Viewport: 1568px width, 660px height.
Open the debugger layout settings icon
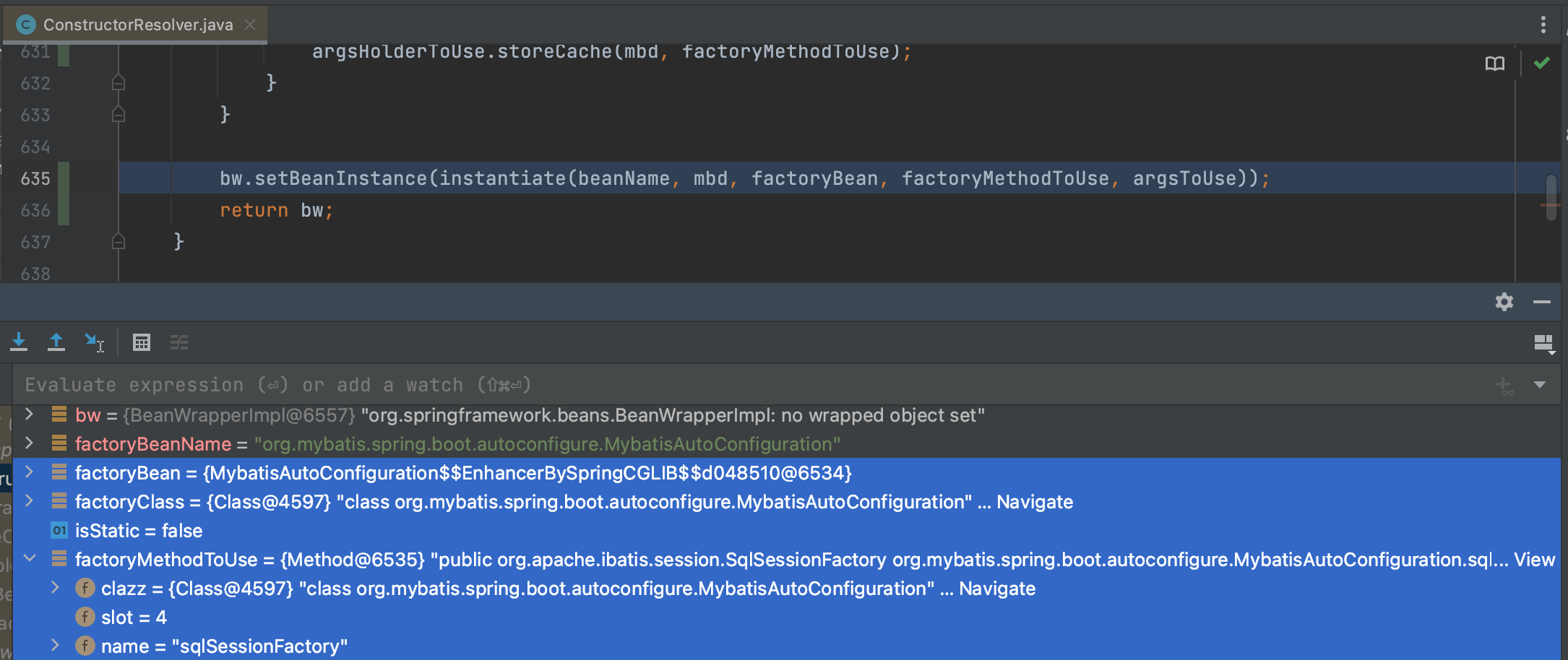pos(1543,344)
